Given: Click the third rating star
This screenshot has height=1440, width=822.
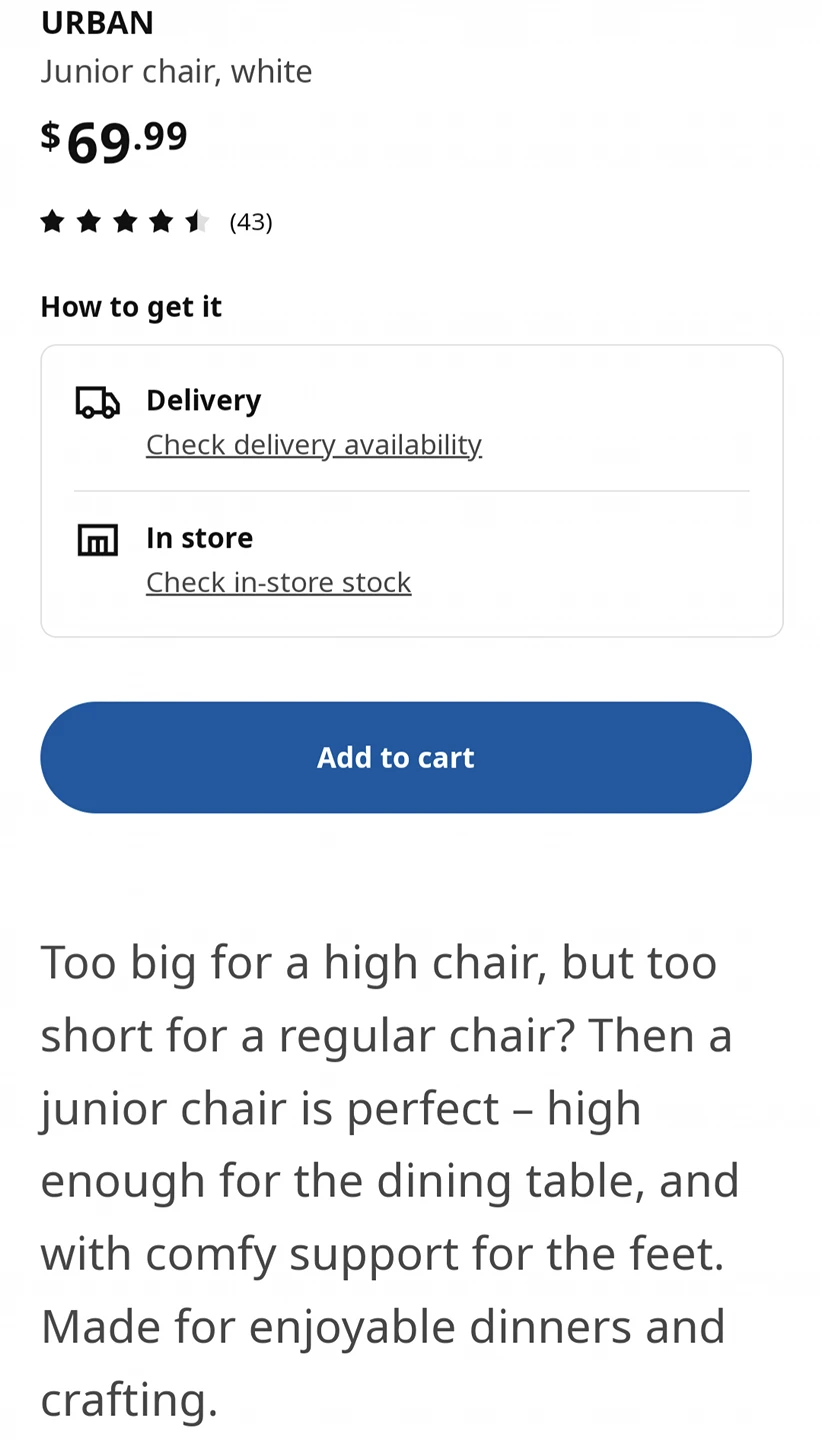Looking at the screenshot, I should [125, 221].
